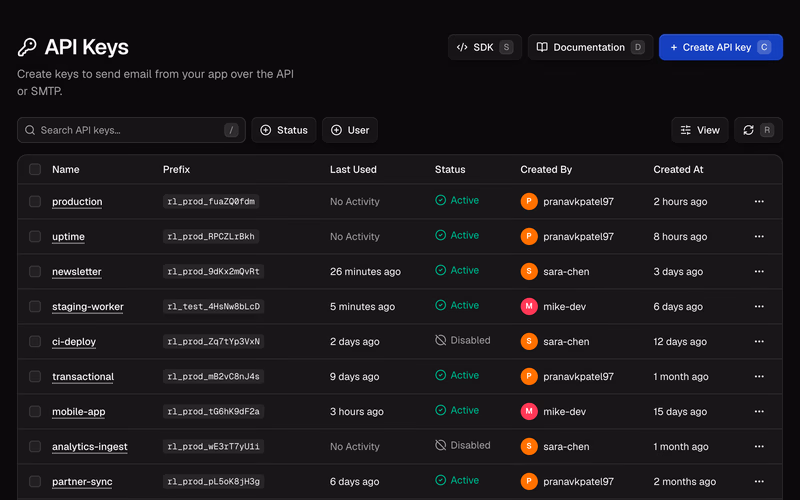This screenshot has width=800, height=500.
Task: Click sara-chen avatar in newsletter row
Action: tap(529, 271)
